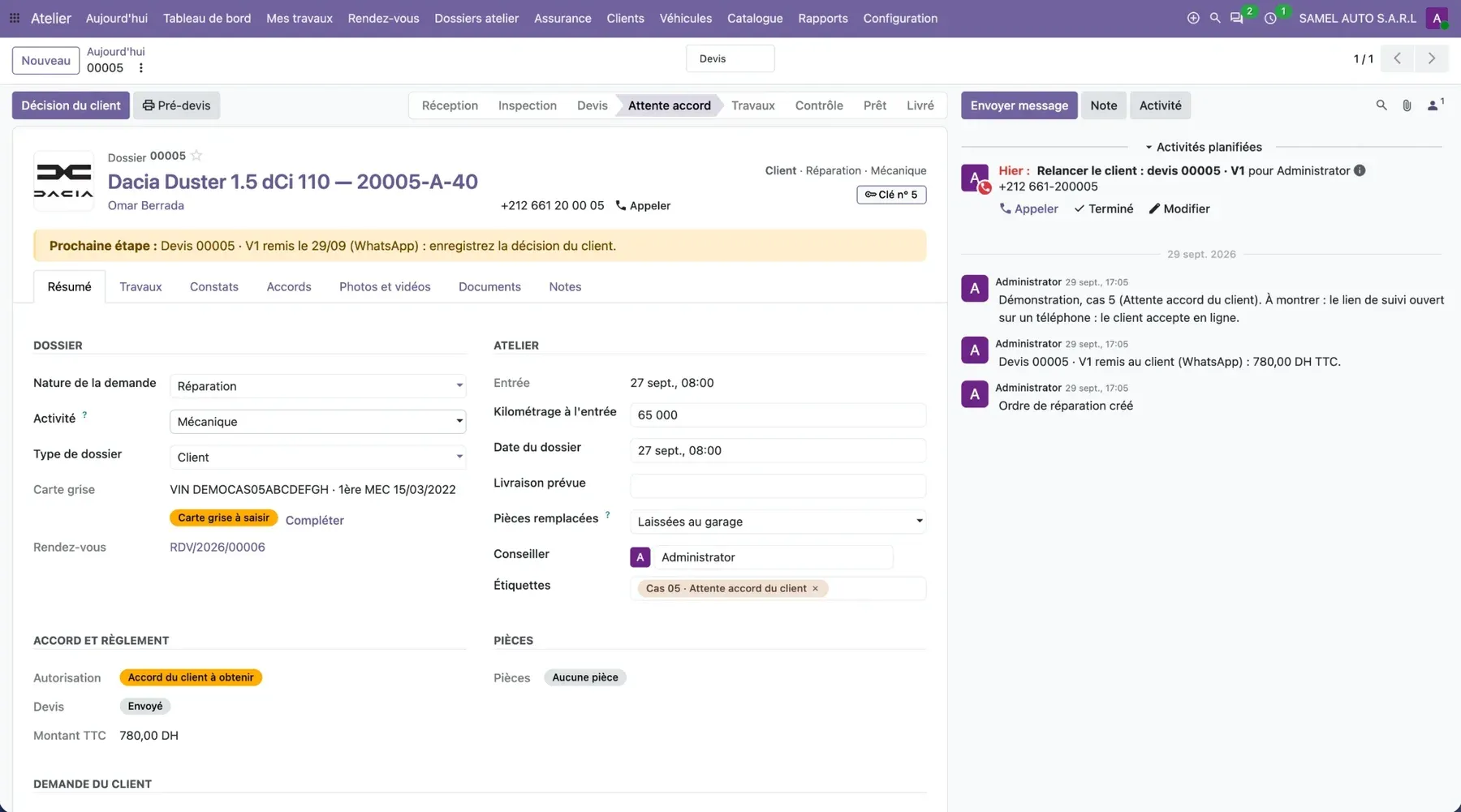Viewport: 1461px width, 812px height.
Task: Go to previous record arrow
Action: [x=1398, y=58]
